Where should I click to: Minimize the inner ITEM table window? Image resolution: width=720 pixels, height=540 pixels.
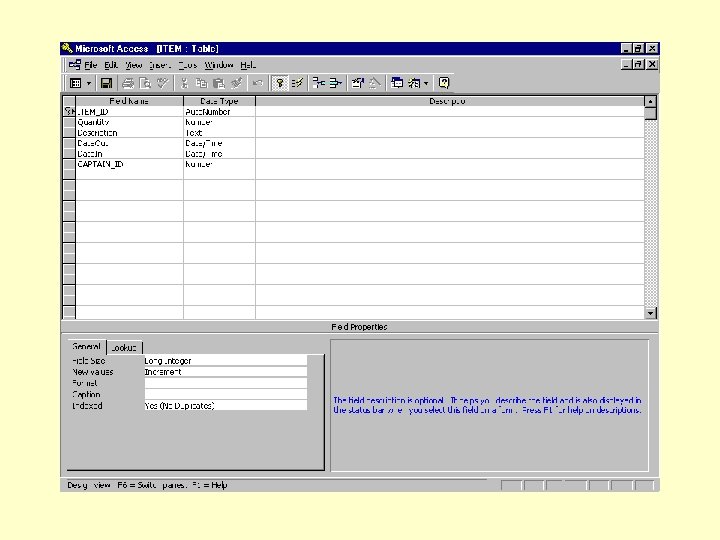point(626,65)
